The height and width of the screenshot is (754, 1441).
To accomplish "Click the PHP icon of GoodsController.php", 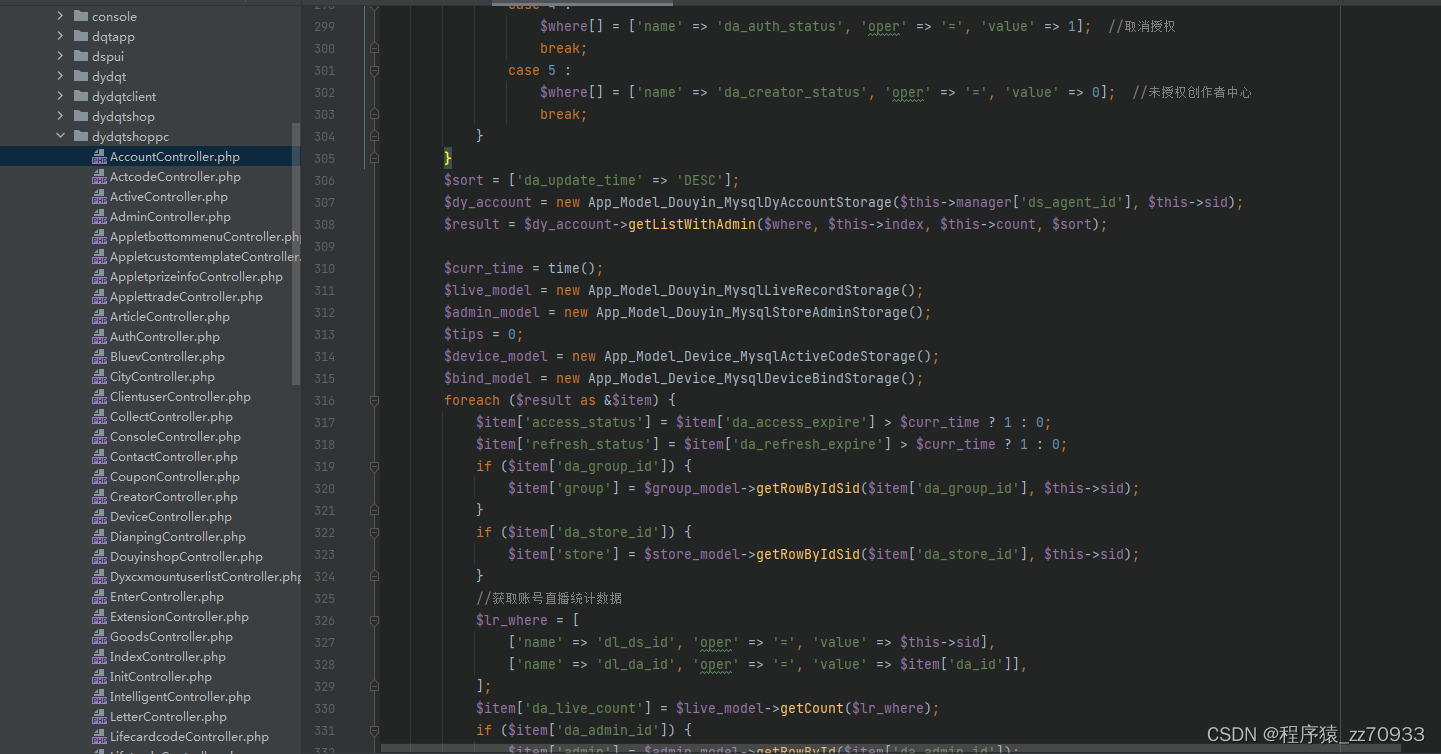I will pos(99,636).
